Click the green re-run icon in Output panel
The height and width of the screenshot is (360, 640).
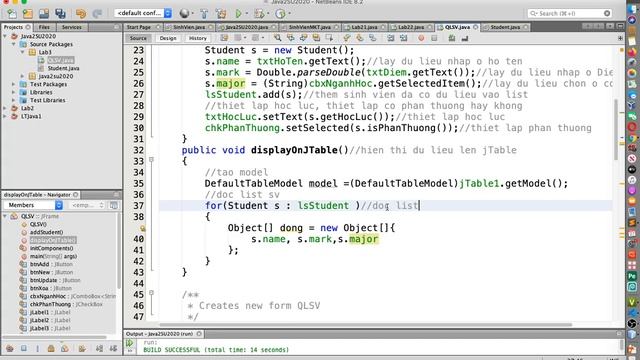tap(130, 344)
